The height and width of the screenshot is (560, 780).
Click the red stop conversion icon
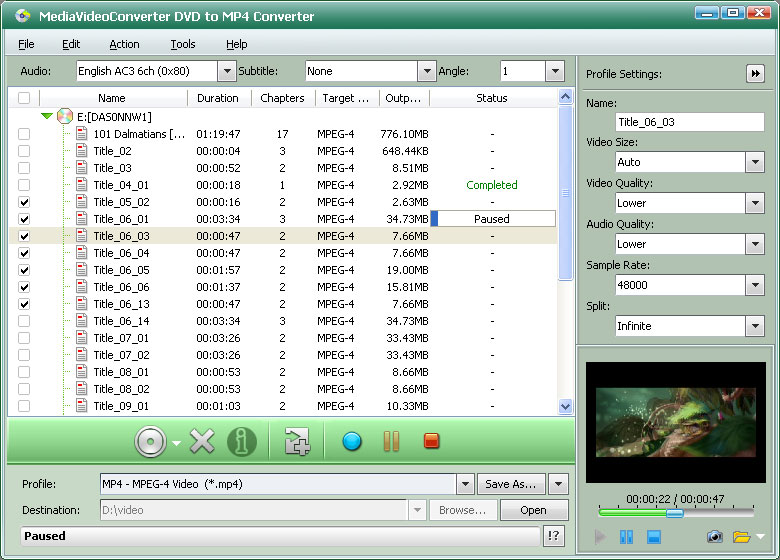point(432,441)
